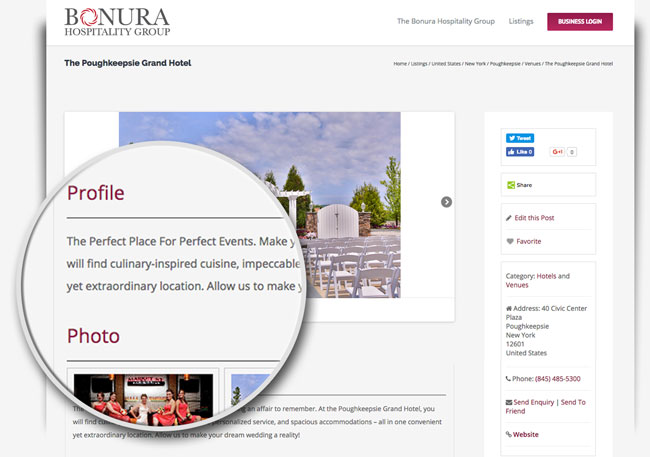Open the Listings menu item
The image size is (650, 457).
[521, 21]
